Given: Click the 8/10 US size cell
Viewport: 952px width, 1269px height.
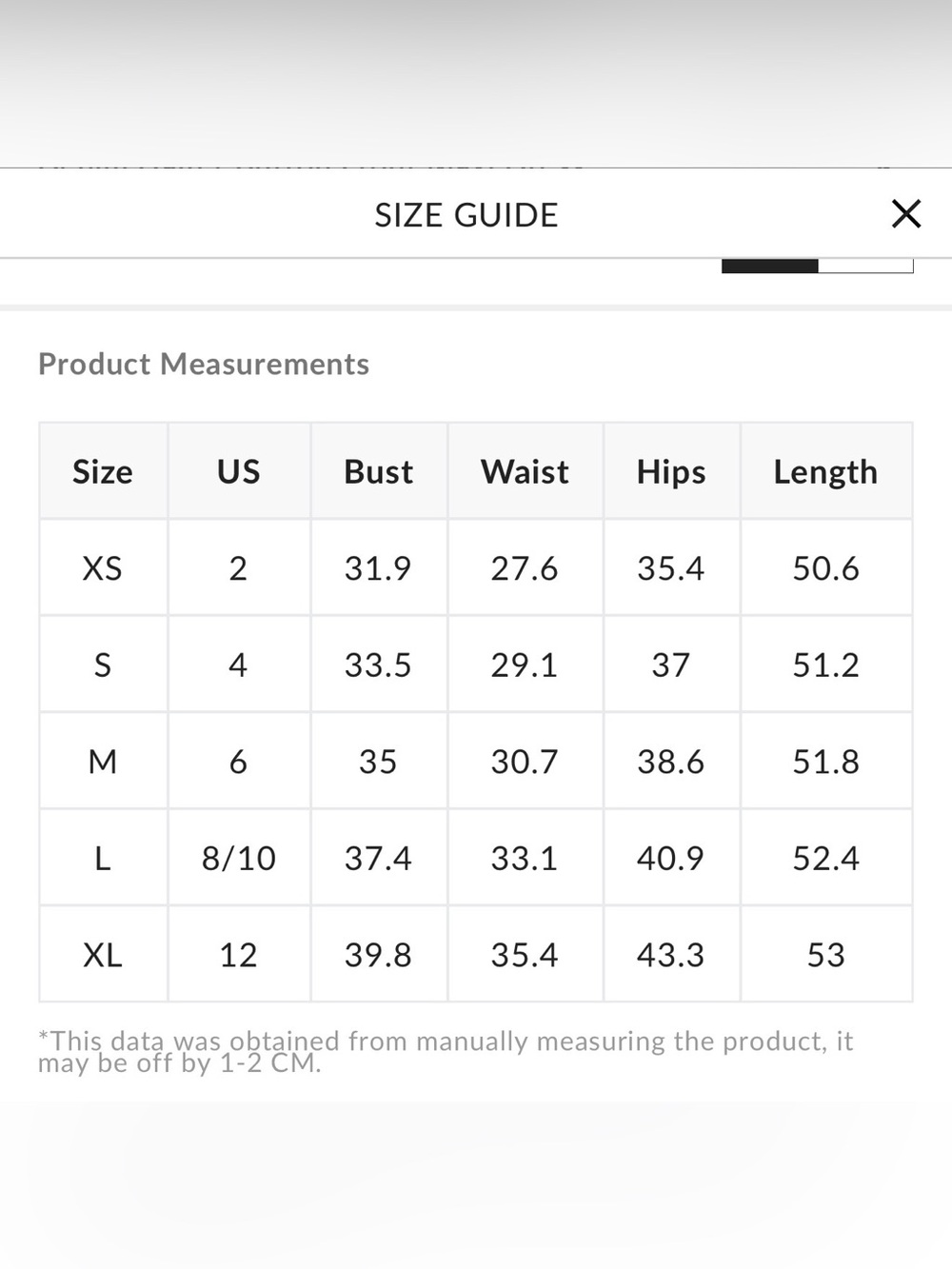Looking at the screenshot, I should 239,858.
